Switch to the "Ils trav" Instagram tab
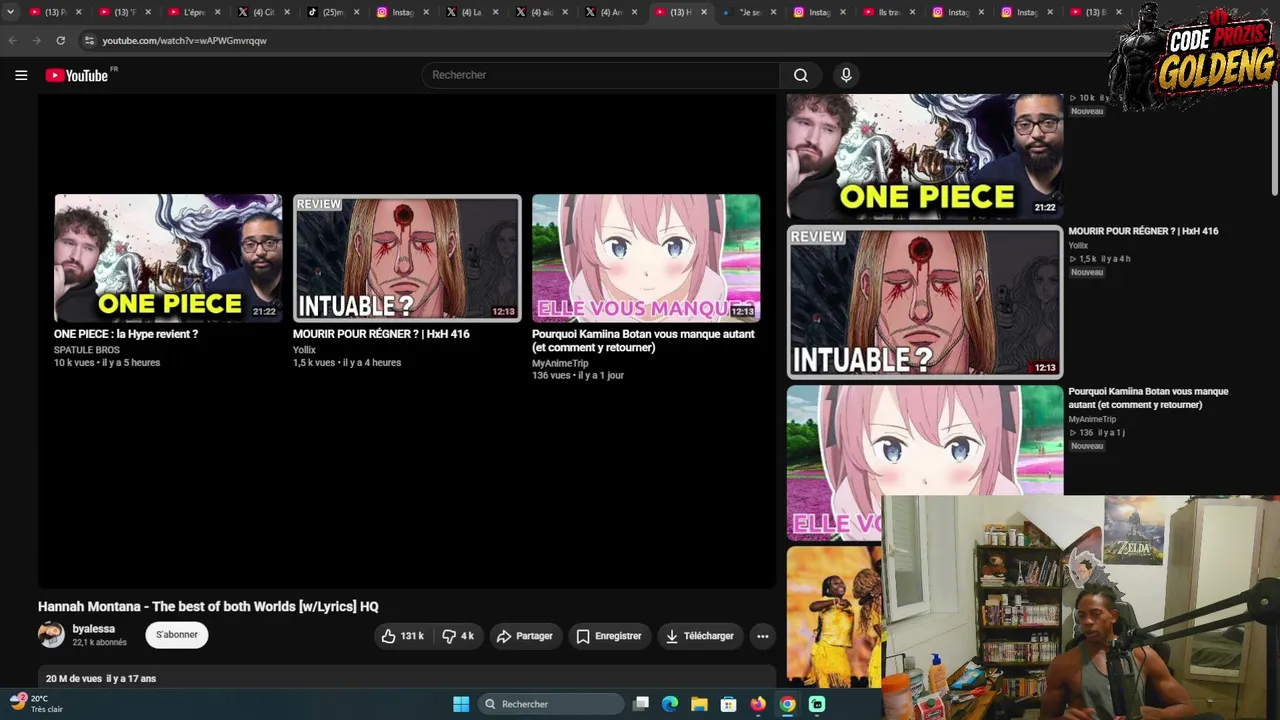The image size is (1280, 720). pyautogui.click(x=889, y=12)
